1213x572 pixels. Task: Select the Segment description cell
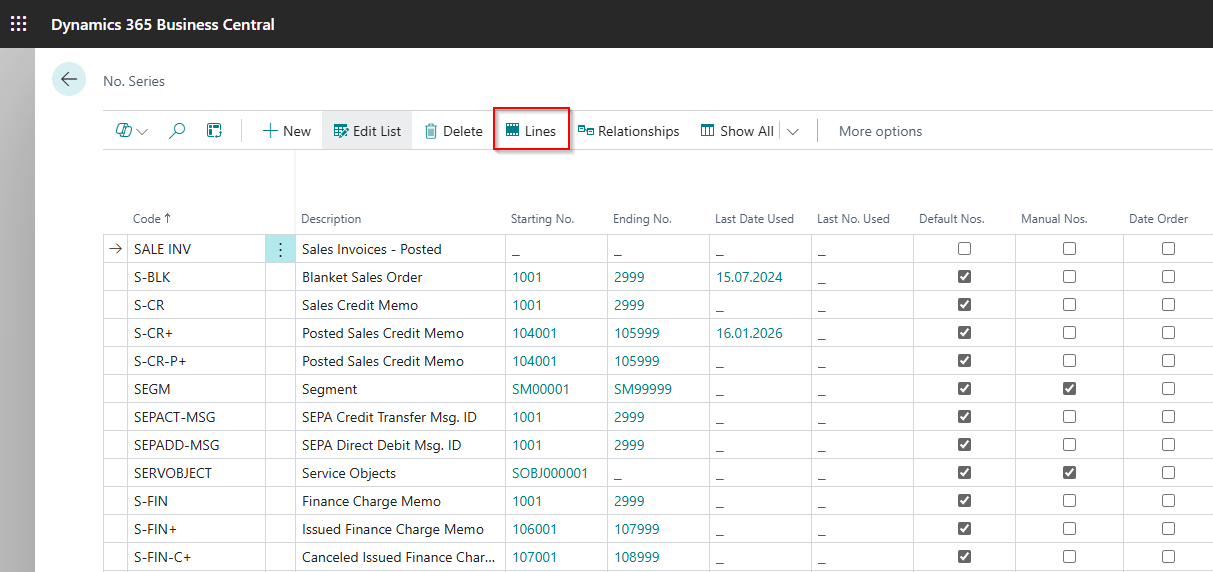(x=400, y=389)
